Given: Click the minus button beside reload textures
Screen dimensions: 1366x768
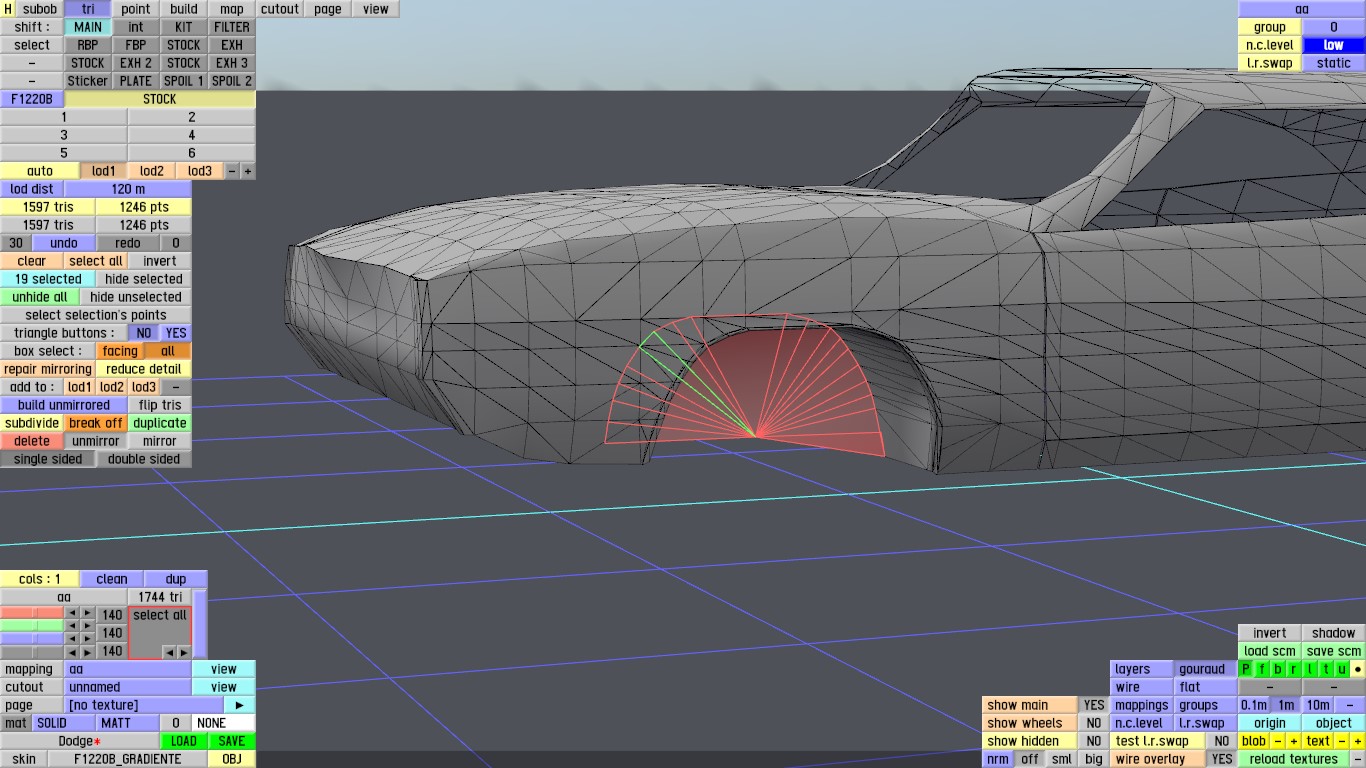Looking at the screenshot, I should [x=1358, y=759].
